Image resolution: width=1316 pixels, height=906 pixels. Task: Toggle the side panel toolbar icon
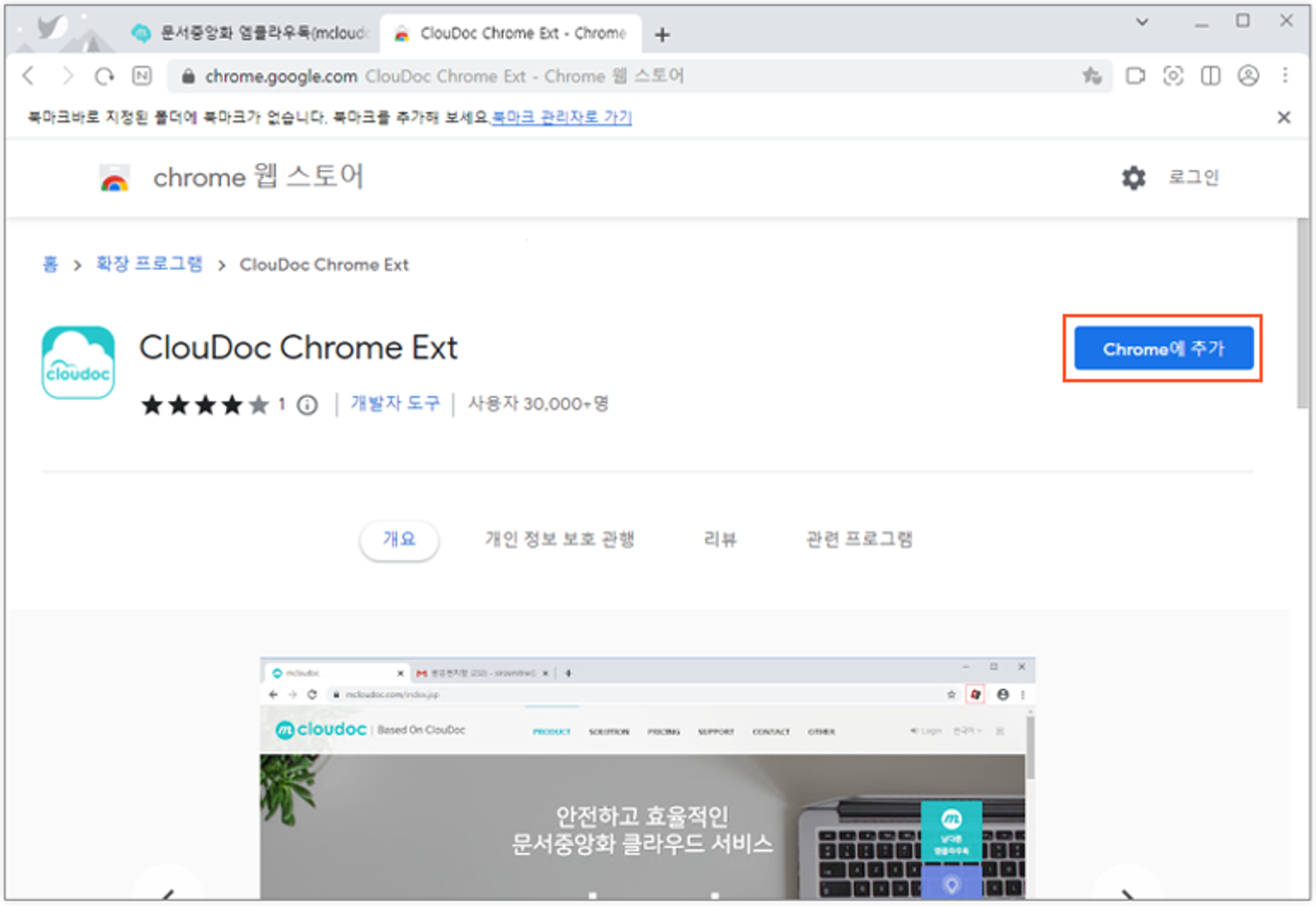[x=1210, y=76]
